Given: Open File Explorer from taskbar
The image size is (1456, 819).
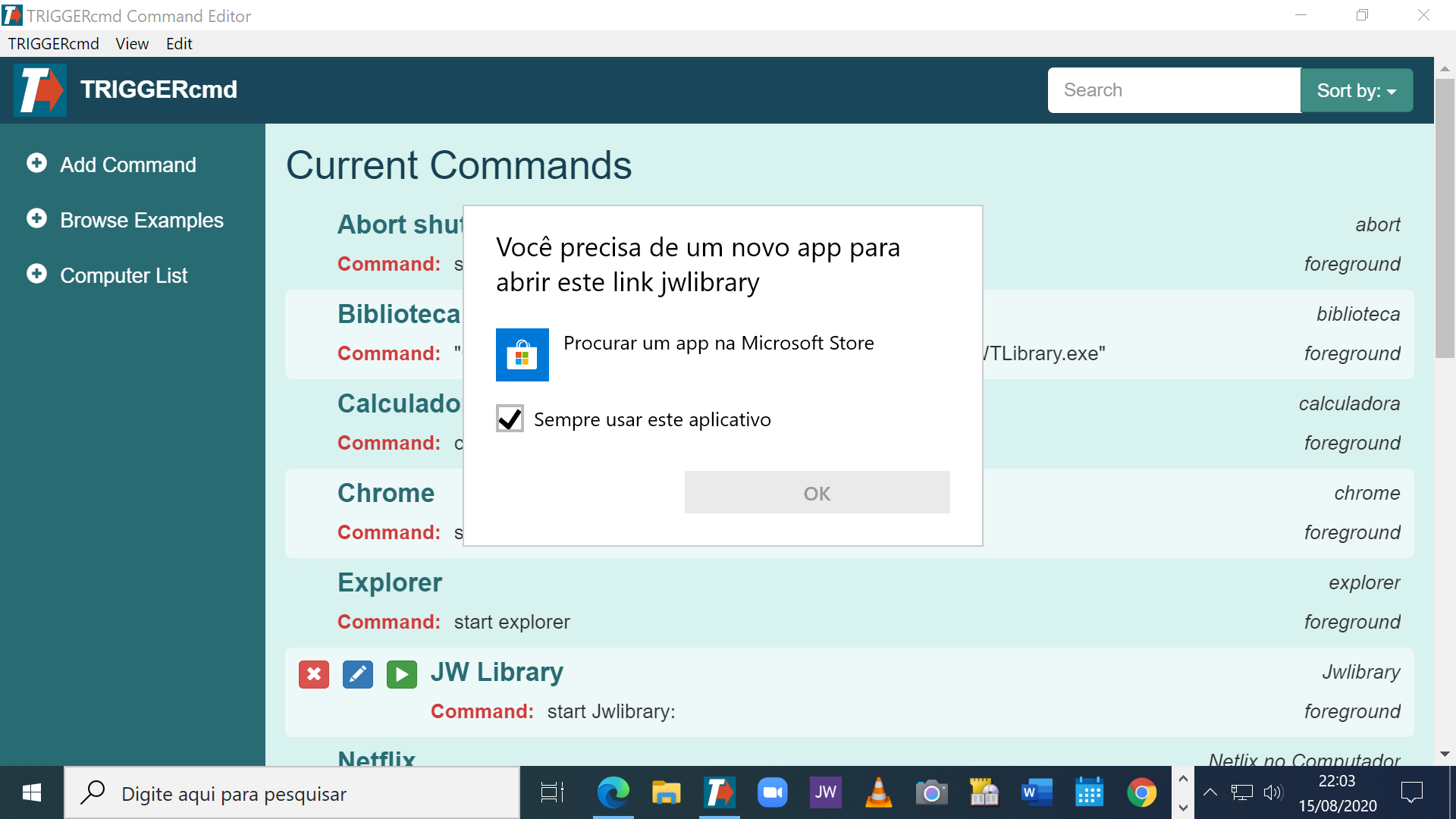Looking at the screenshot, I should point(666,793).
